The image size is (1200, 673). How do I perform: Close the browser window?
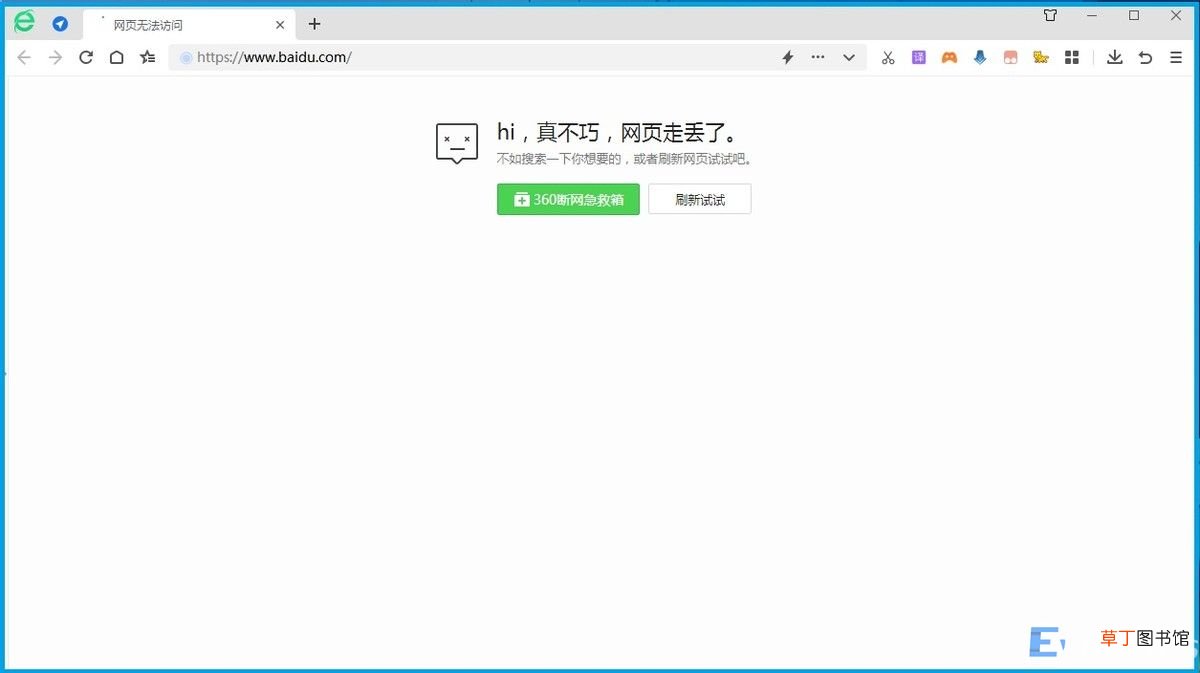1176,15
